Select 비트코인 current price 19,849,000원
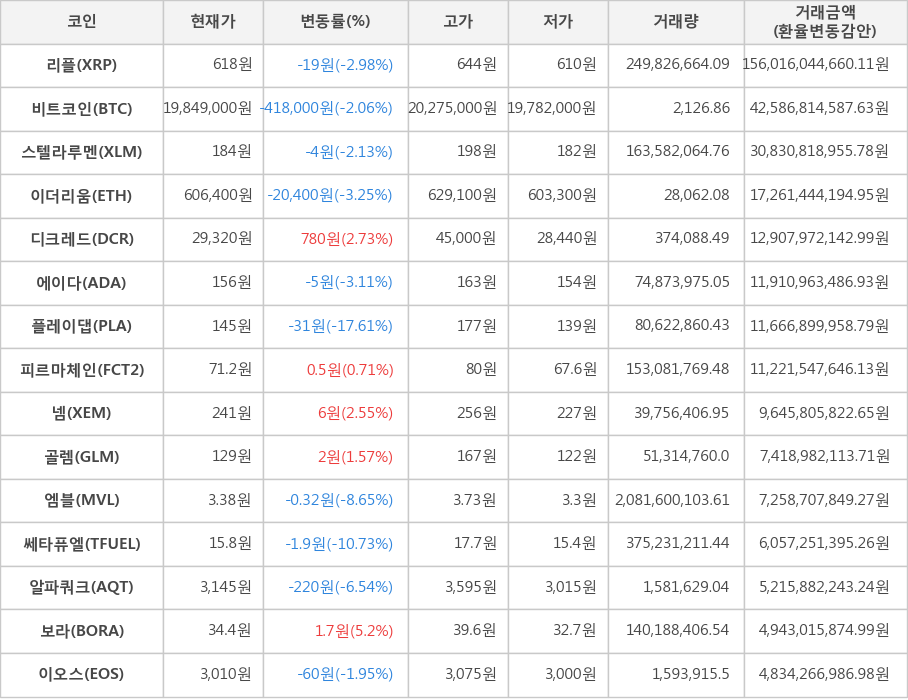This screenshot has width=908, height=700. coord(207,108)
